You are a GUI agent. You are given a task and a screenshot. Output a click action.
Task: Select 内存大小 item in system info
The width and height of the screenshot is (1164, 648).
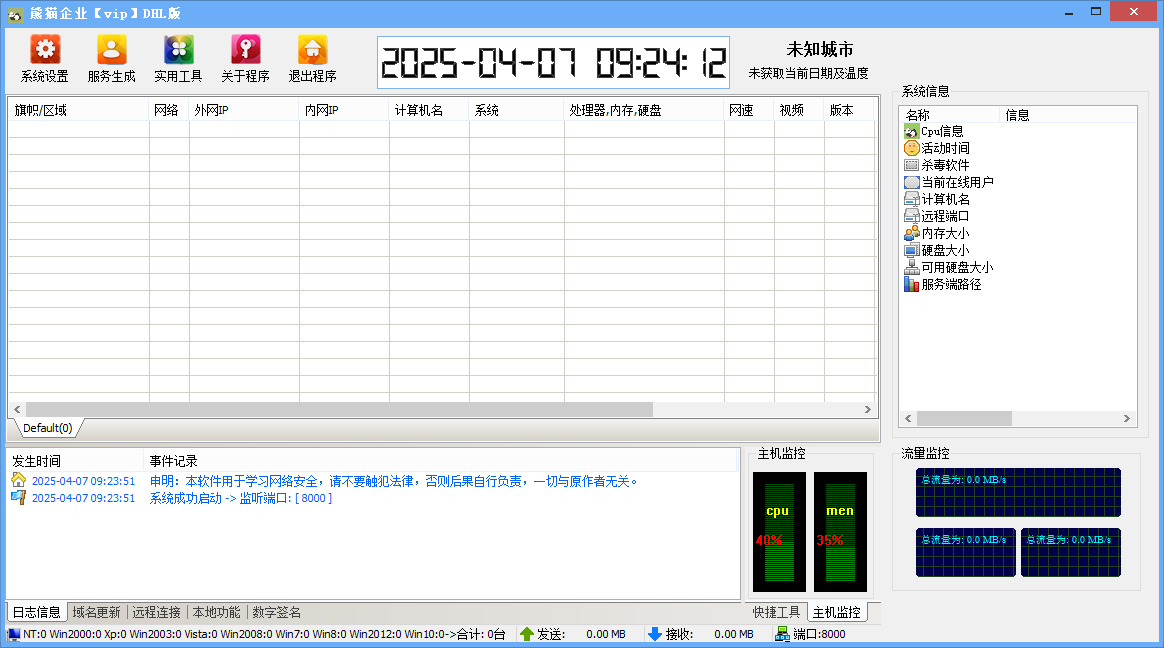(x=944, y=233)
